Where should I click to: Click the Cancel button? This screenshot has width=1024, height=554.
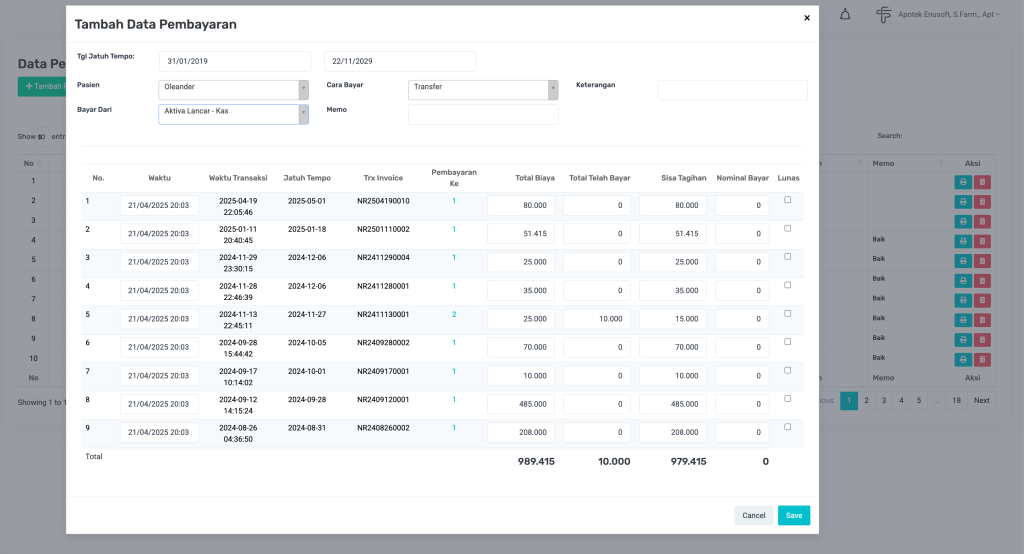click(753, 516)
